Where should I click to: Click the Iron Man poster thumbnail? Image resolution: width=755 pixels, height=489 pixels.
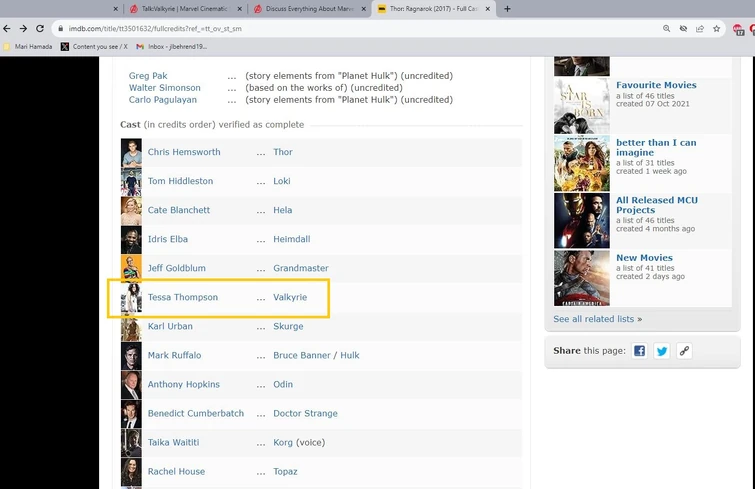(582, 221)
